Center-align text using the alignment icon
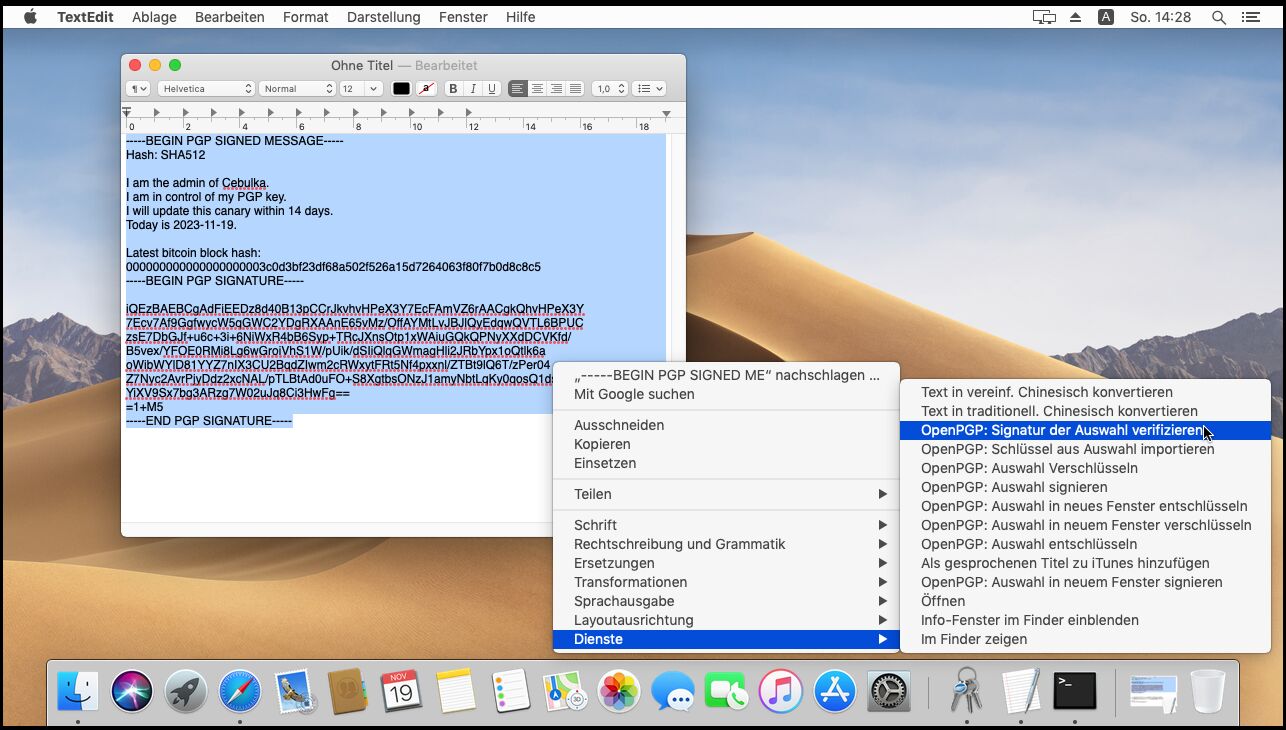 click(537, 89)
